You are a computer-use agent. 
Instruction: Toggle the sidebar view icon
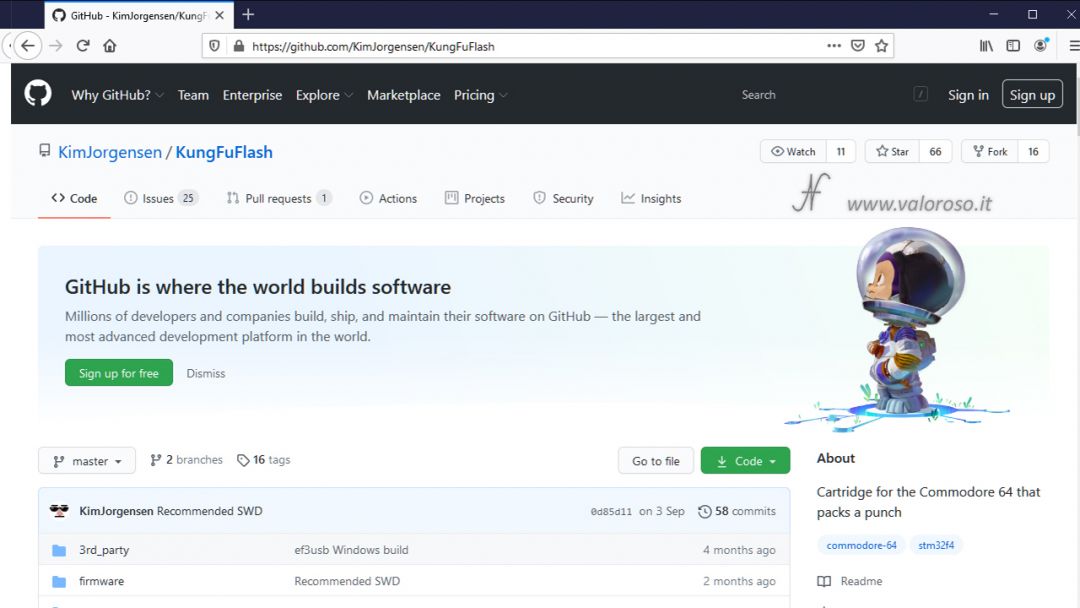(x=1013, y=46)
